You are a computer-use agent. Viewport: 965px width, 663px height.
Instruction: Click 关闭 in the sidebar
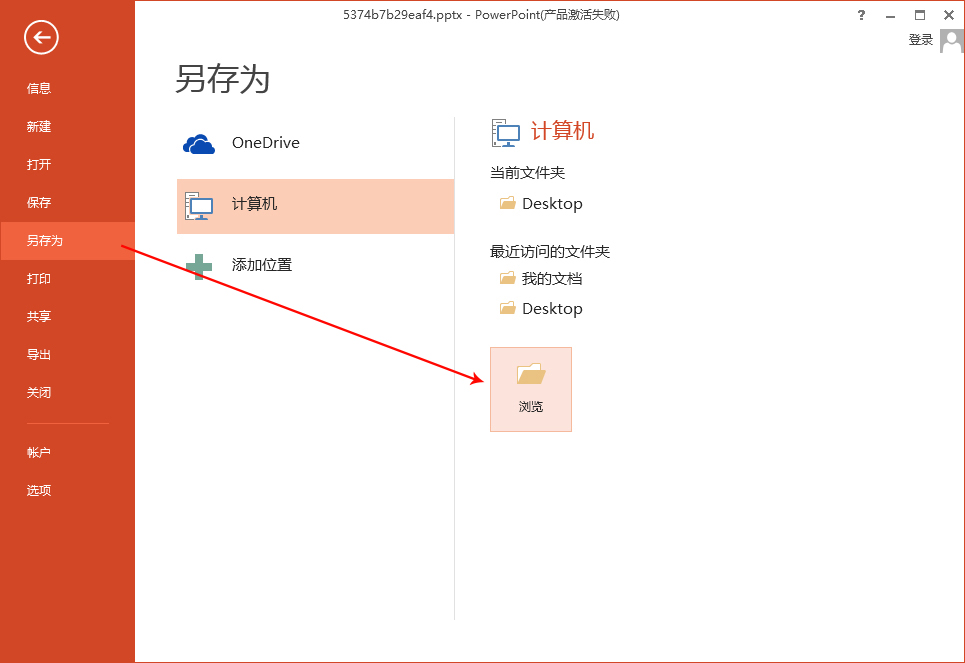click(x=39, y=393)
